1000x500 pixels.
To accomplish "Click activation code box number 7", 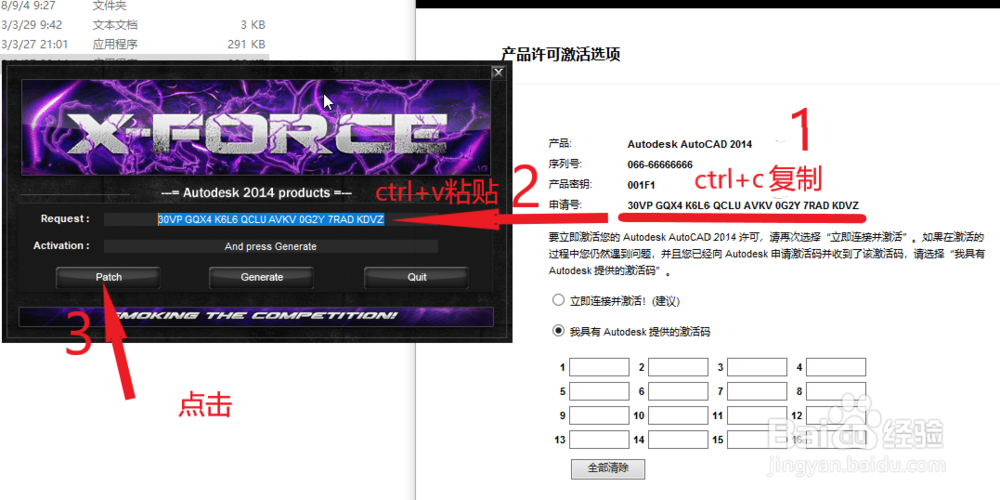I will 757,391.
